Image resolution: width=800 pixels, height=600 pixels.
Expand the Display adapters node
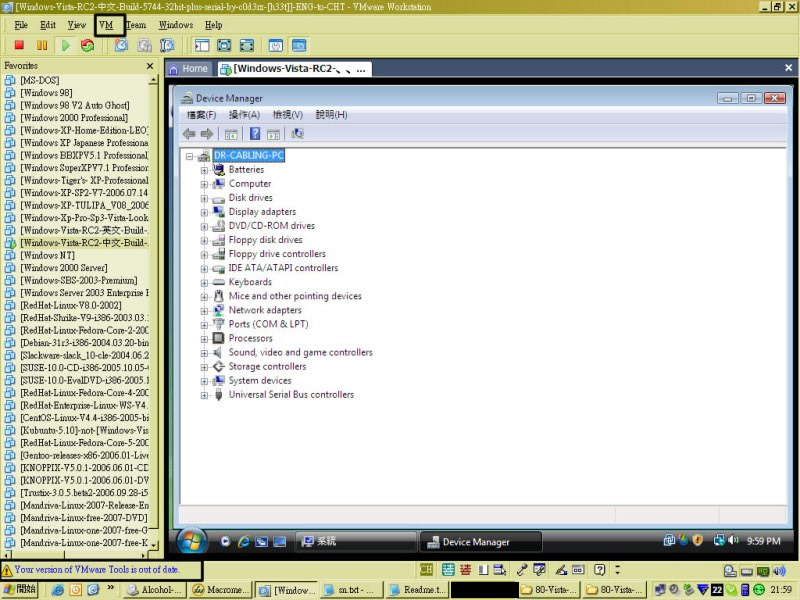pyautogui.click(x=204, y=212)
